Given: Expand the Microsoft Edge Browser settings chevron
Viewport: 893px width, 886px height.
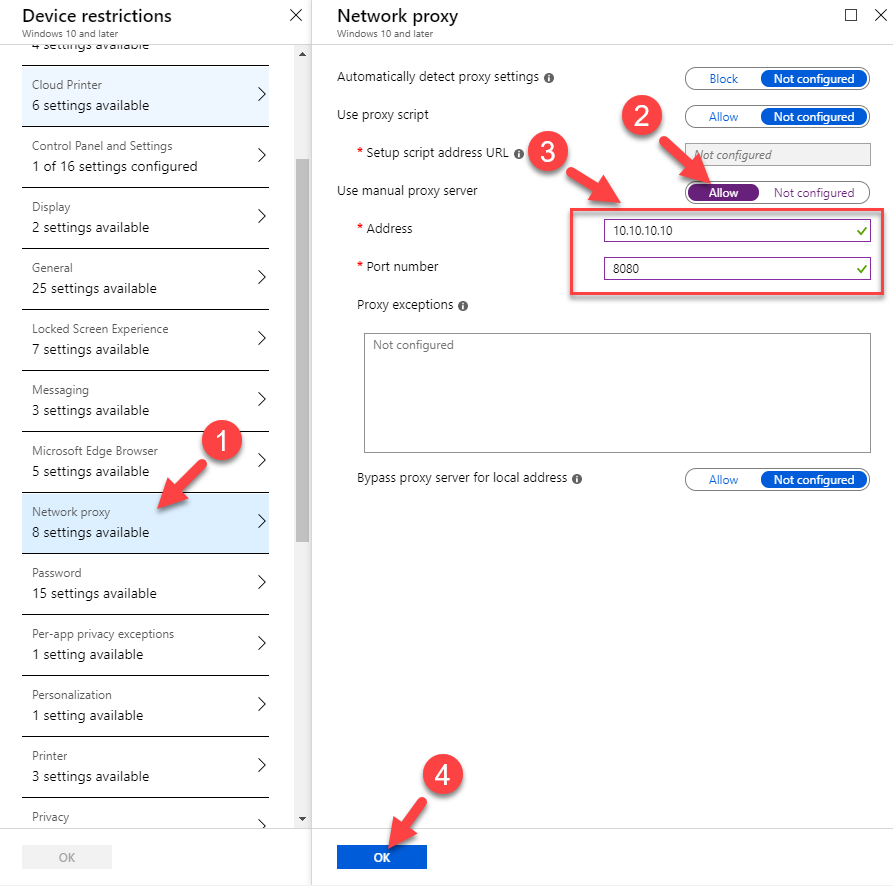Looking at the screenshot, I should pyautogui.click(x=261, y=460).
